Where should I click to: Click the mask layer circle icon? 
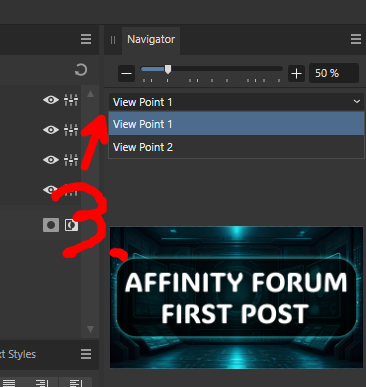[x=51, y=225]
